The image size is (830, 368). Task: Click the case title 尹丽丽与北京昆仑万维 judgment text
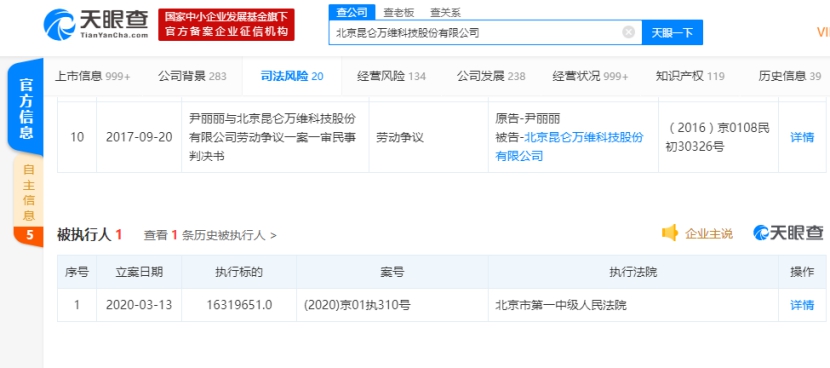273,137
